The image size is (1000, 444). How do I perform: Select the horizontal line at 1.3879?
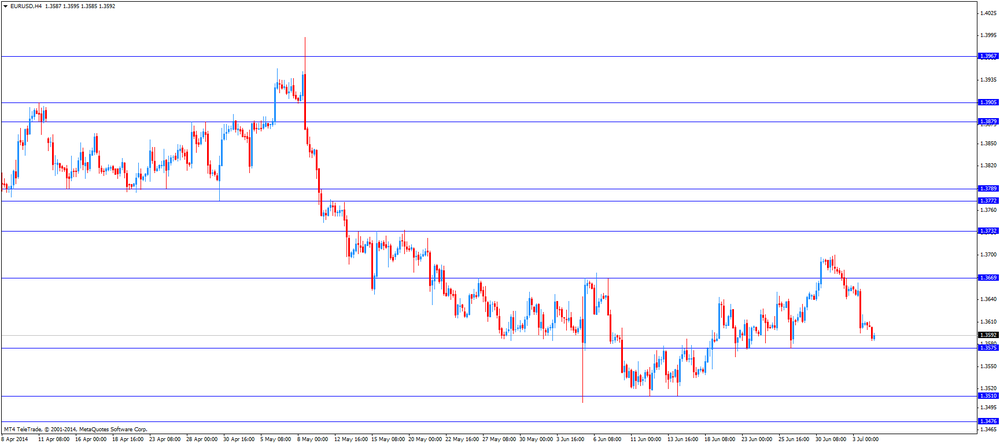point(489,121)
